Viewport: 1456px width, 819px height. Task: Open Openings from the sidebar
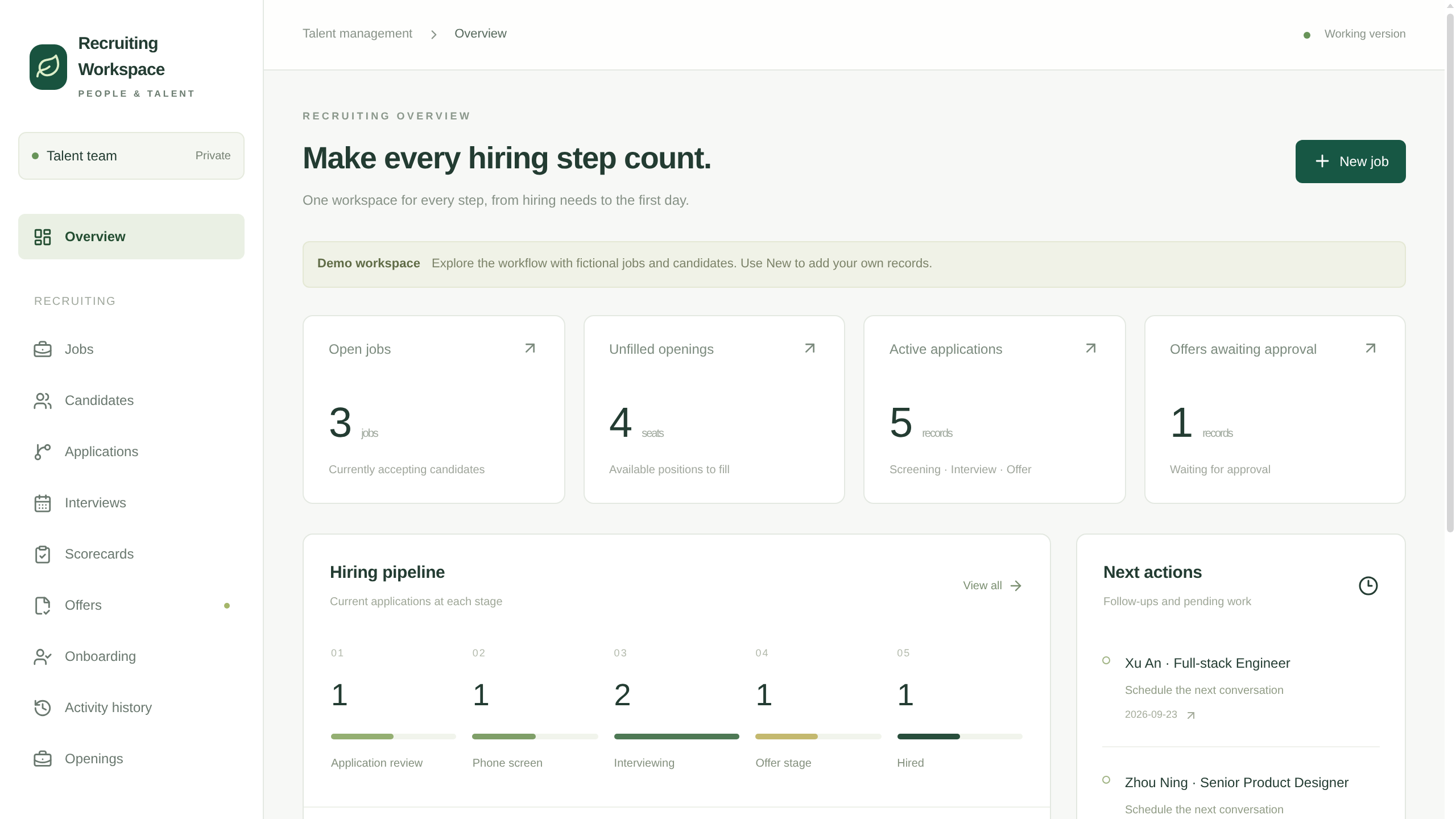[131, 759]
